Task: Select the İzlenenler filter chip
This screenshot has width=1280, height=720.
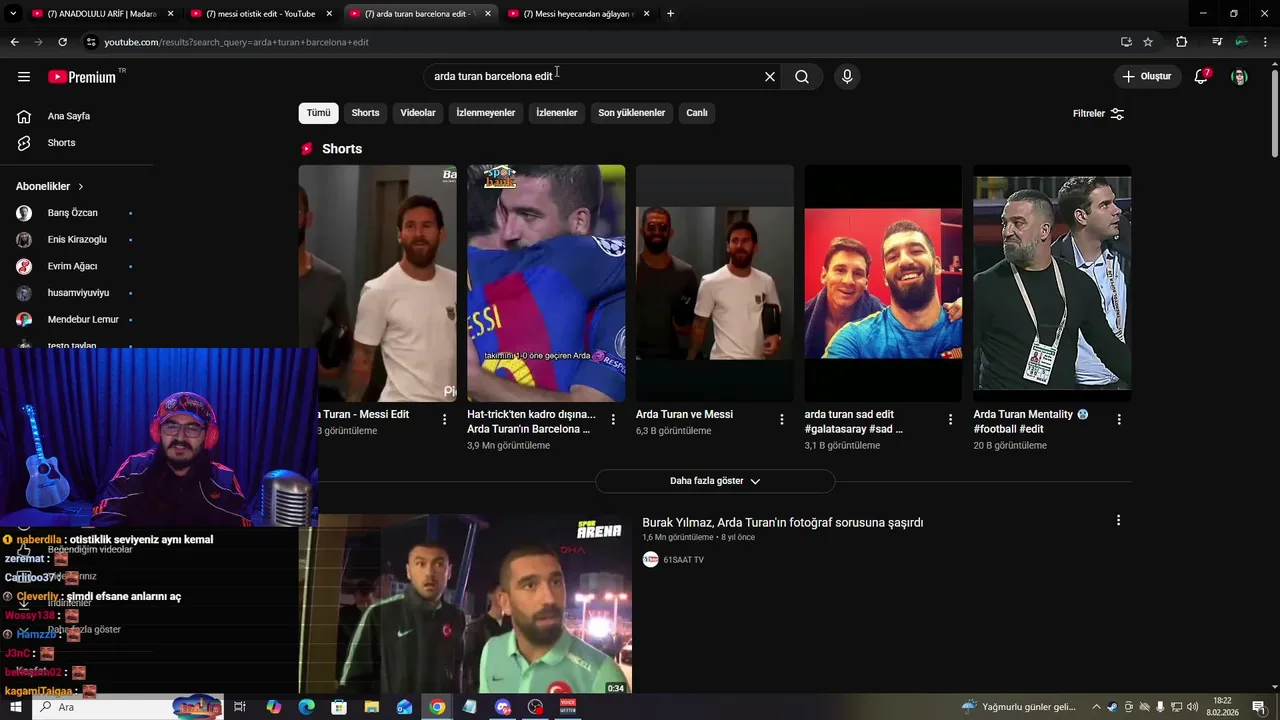Action: click(x=557, y=113)
